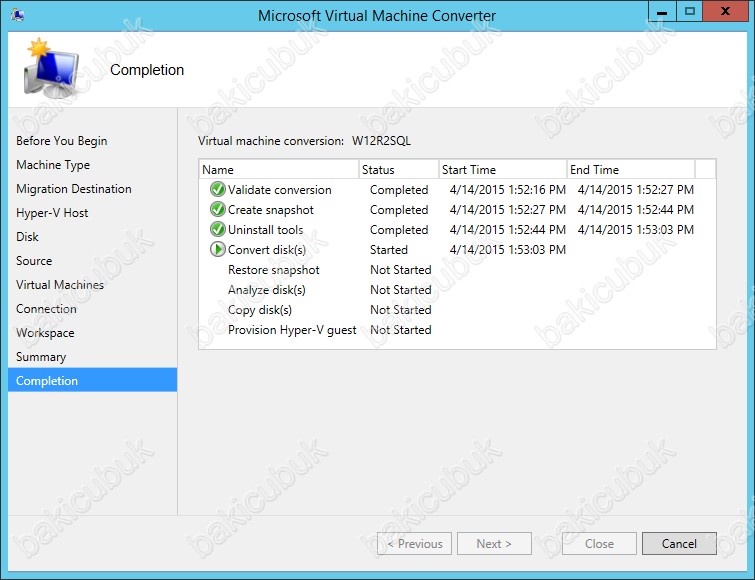This screenshot has width=755, height=580.
Task: Click the application icon in title bar
Action: 18,15
